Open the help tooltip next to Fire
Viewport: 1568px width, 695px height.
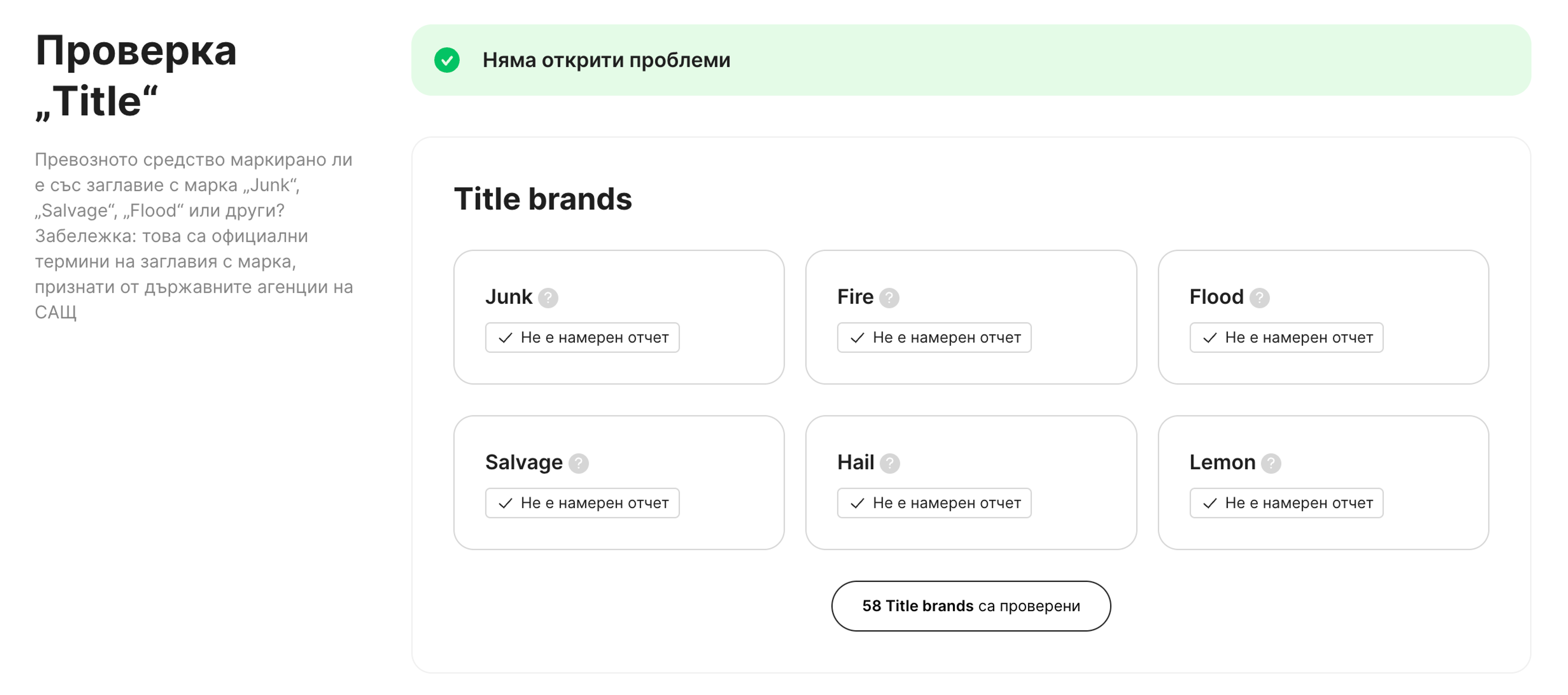click(890, 298)
